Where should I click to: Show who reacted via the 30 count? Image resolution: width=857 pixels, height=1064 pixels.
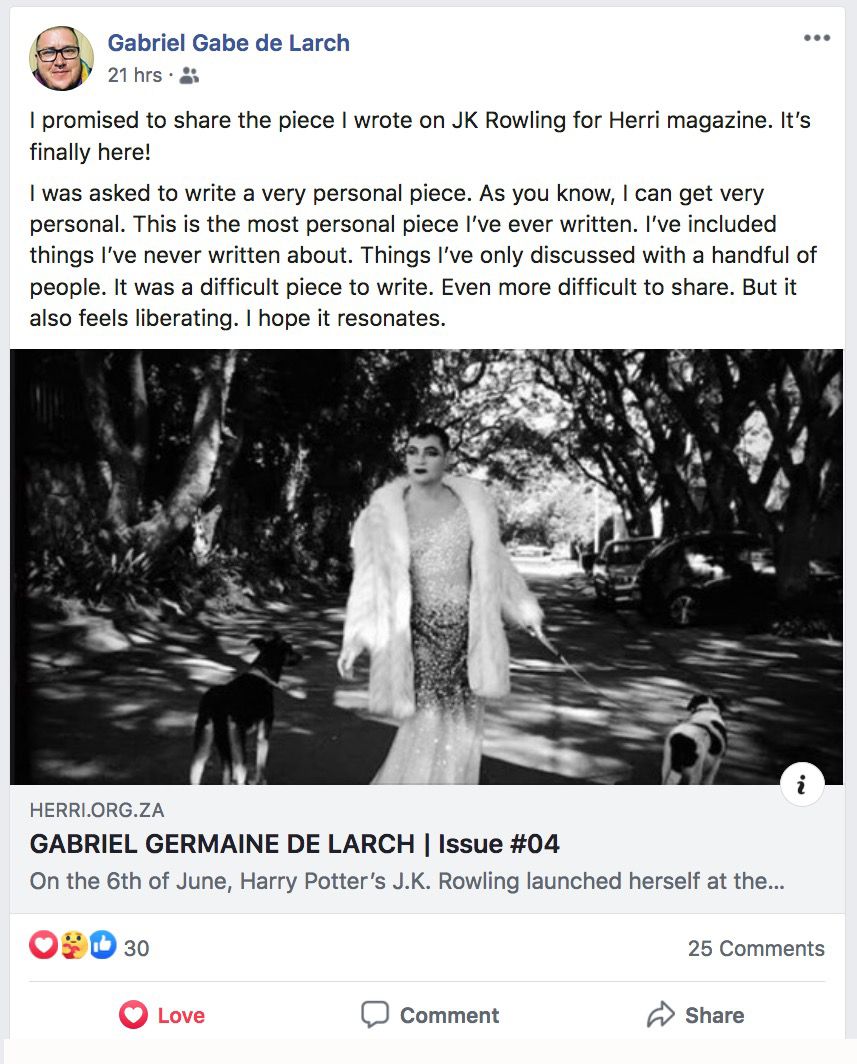point(136,948)
